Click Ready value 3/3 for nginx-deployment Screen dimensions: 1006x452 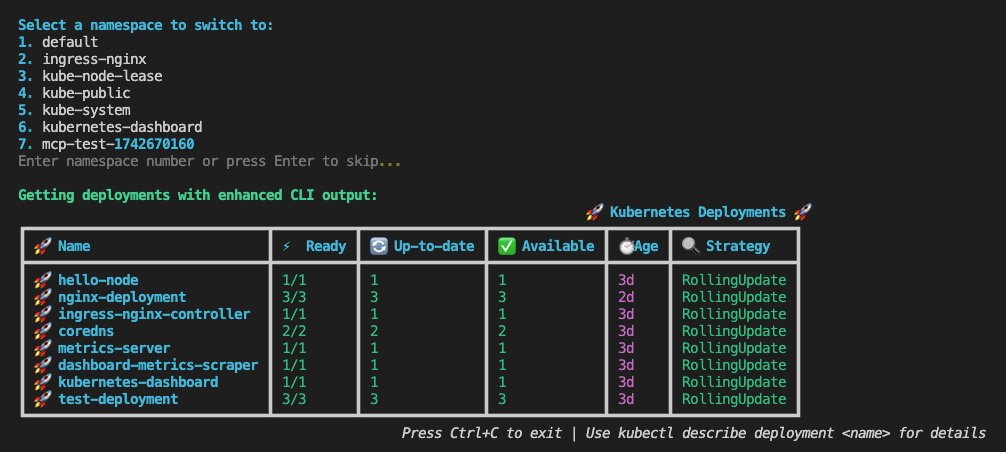click(x=294, y=297)
